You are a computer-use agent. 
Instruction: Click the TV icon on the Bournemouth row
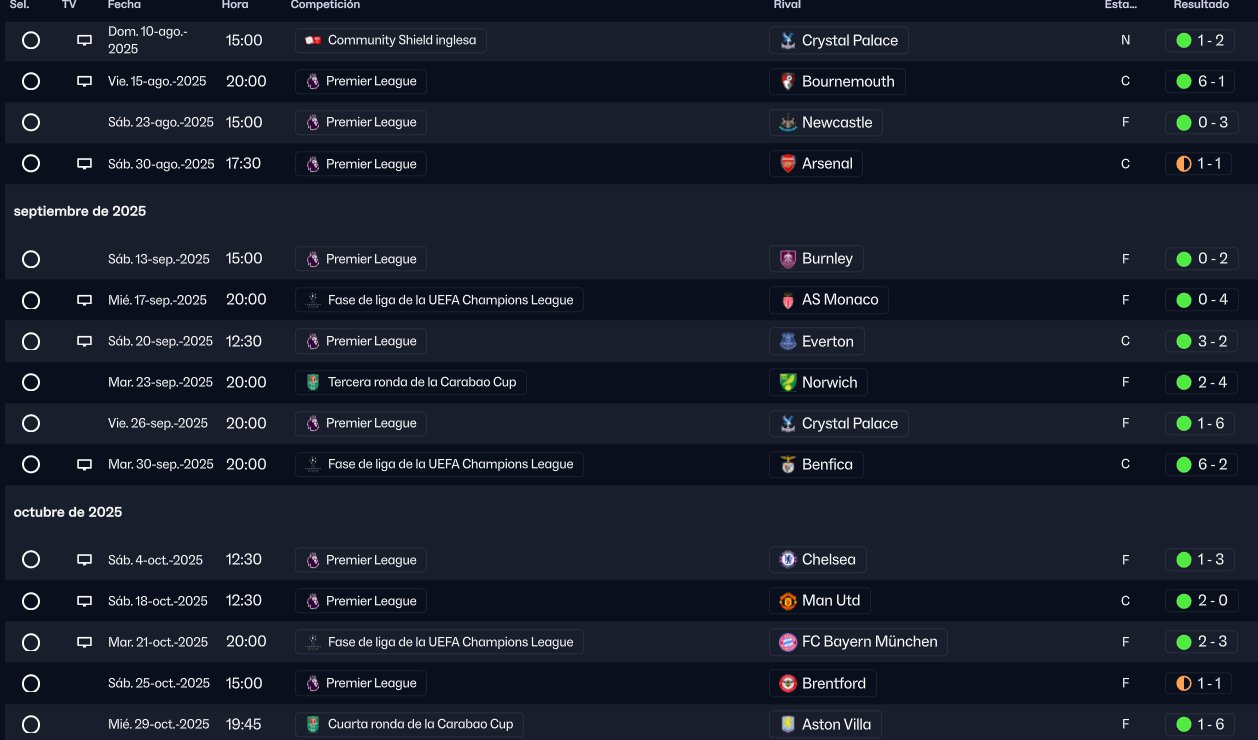click(x=85, y=82)
